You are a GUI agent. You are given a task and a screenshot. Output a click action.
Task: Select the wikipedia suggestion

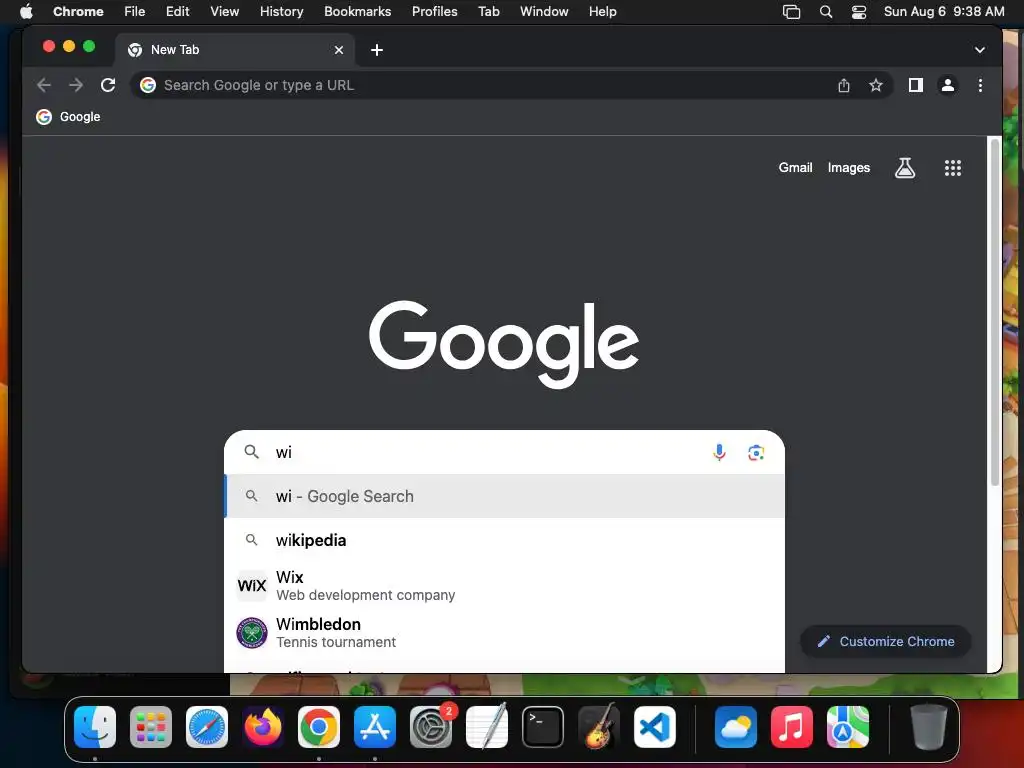tap(504, 540)
